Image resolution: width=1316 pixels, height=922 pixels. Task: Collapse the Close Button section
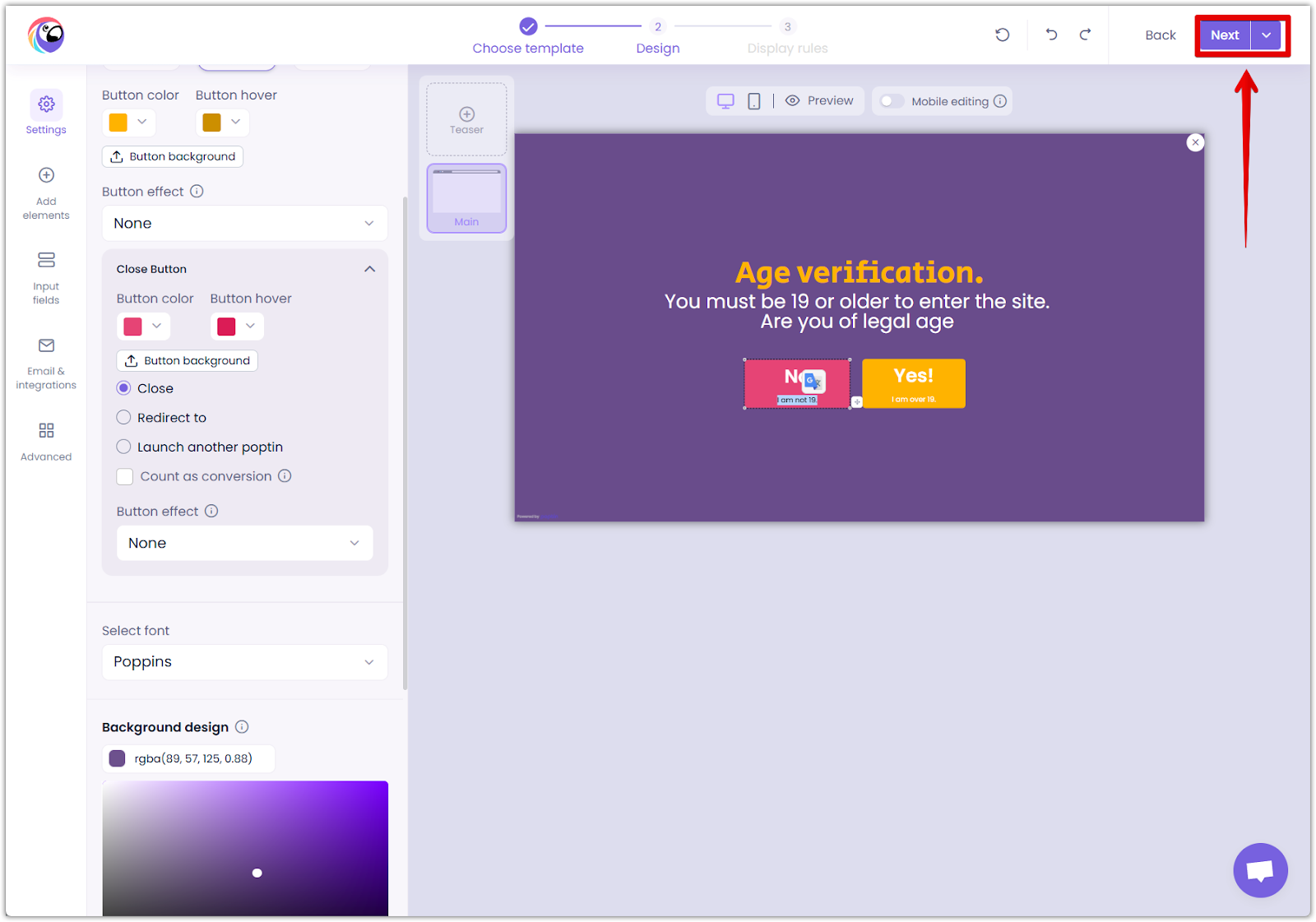click(369, 270)
